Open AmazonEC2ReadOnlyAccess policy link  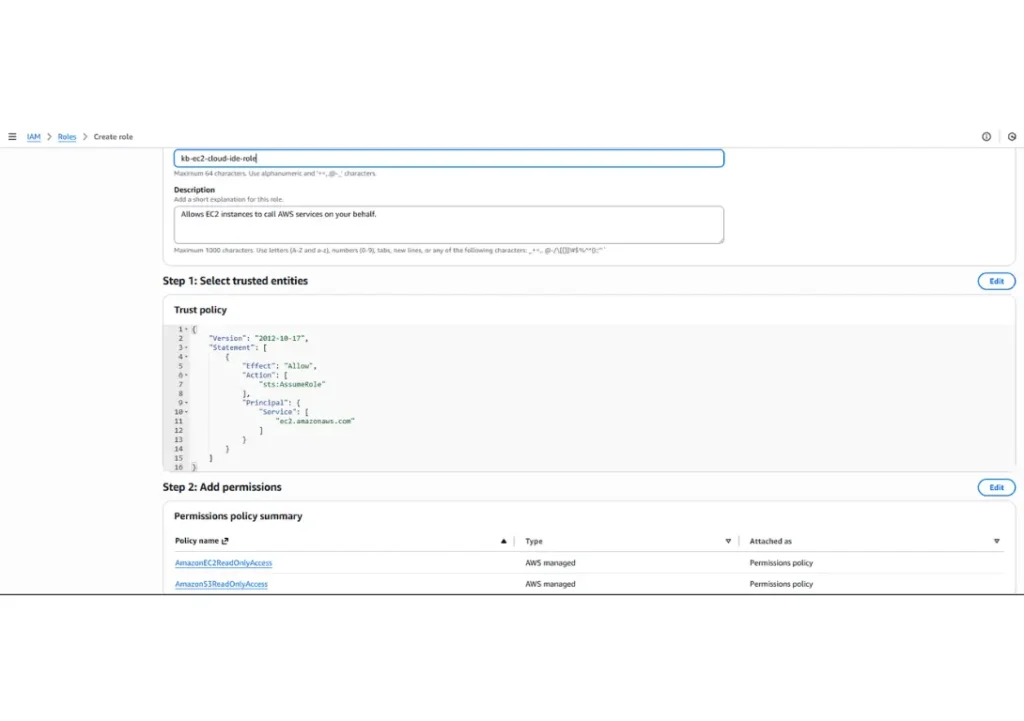(223, 563)
